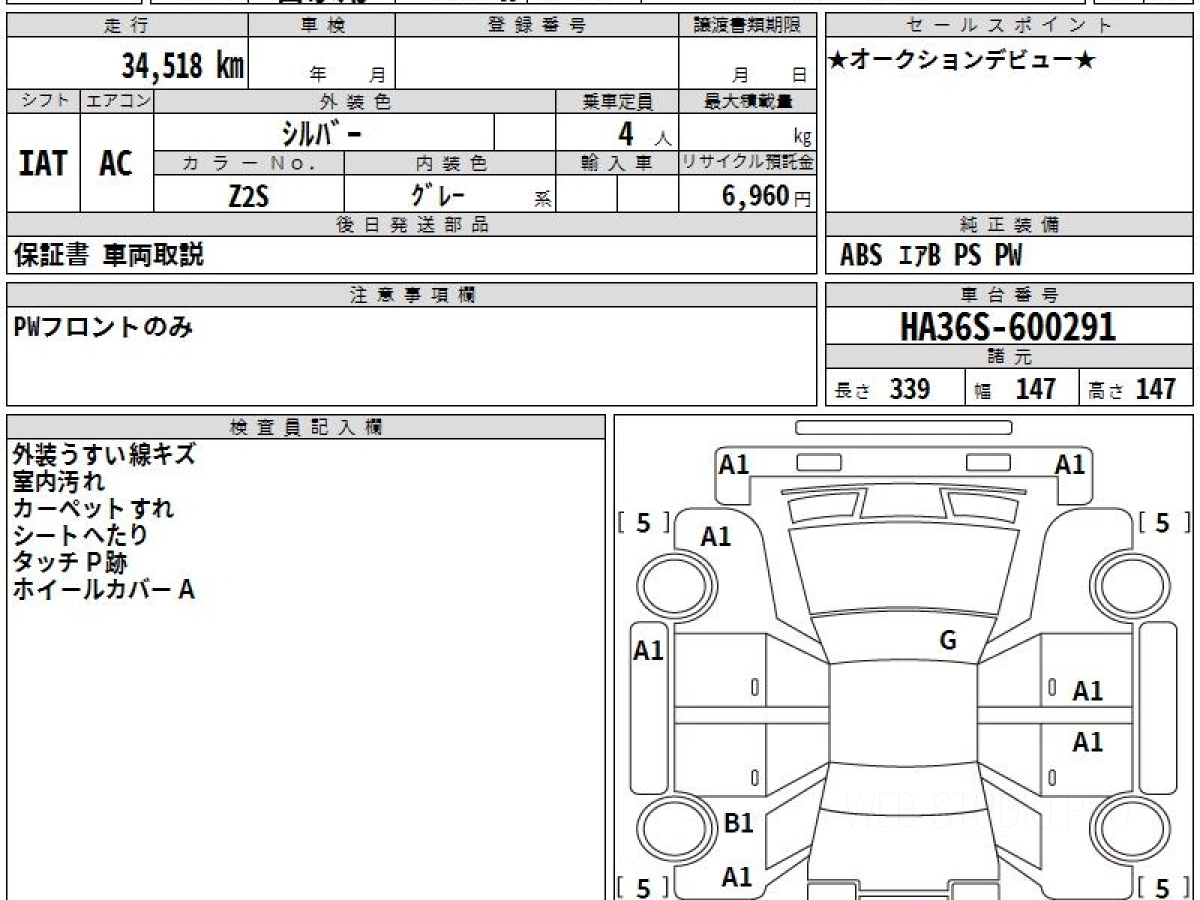Click the G mark on the windshield diagram

pyautogui.click(x=947, y=641)
